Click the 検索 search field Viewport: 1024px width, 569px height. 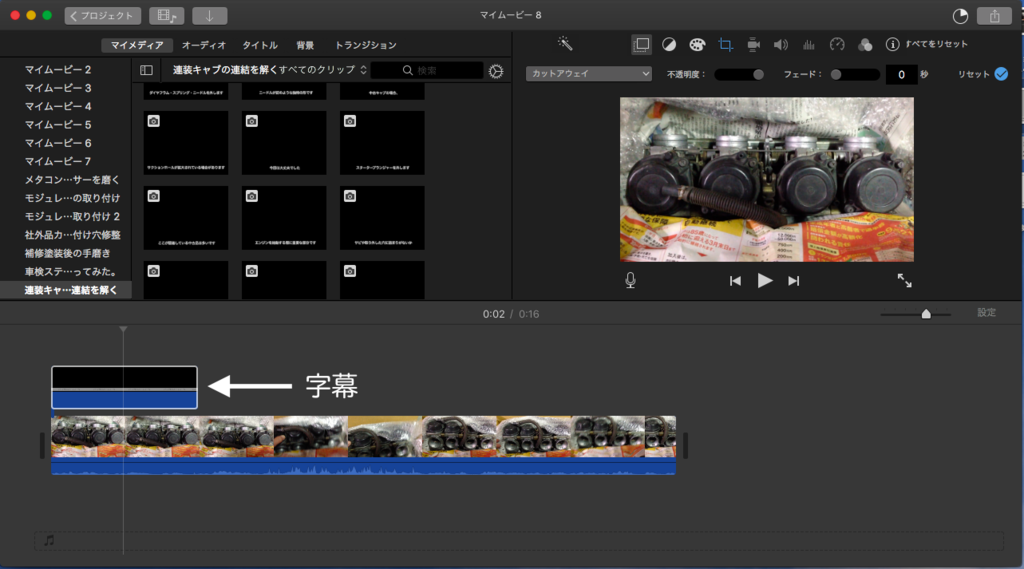click(x=427, y=70)
